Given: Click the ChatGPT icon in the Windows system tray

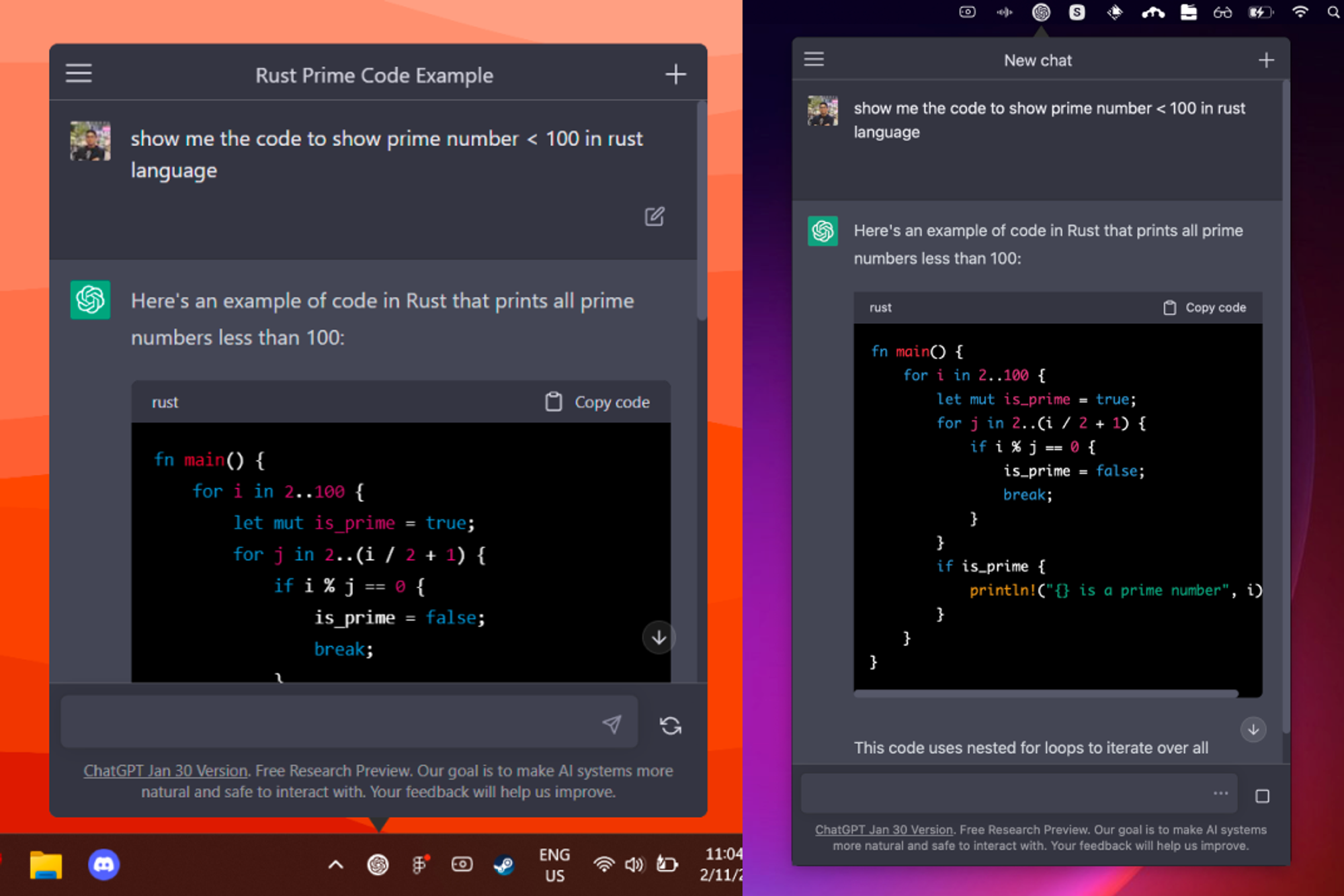Looking at the screenshot, I should point(378,865).
